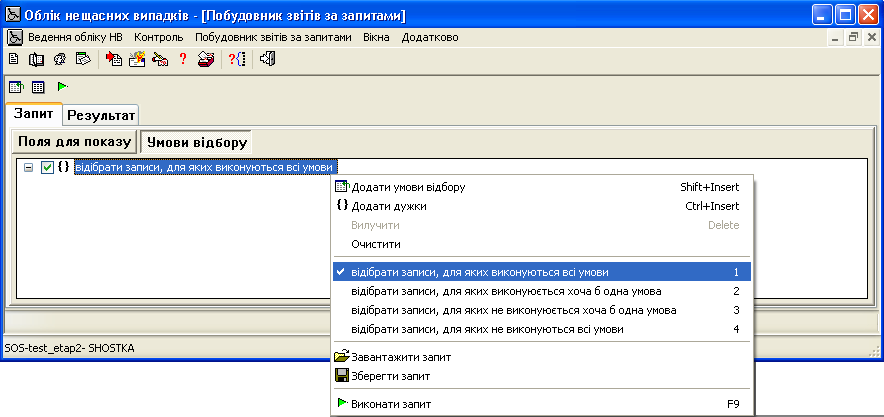Click the green play run-query toolbar icon

[x=62, y=87]
